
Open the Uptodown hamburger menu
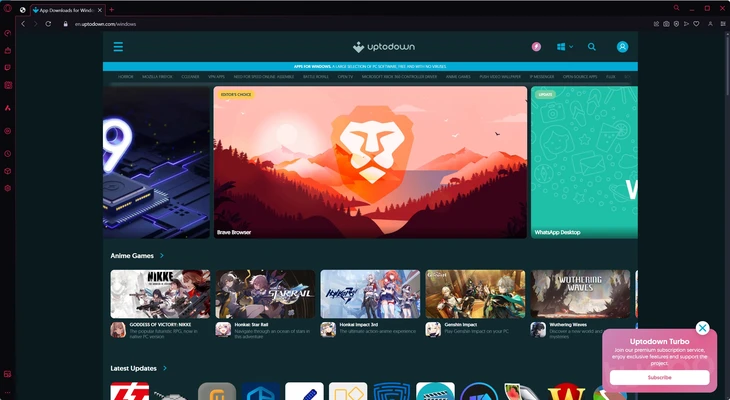(x=118, y=47)
